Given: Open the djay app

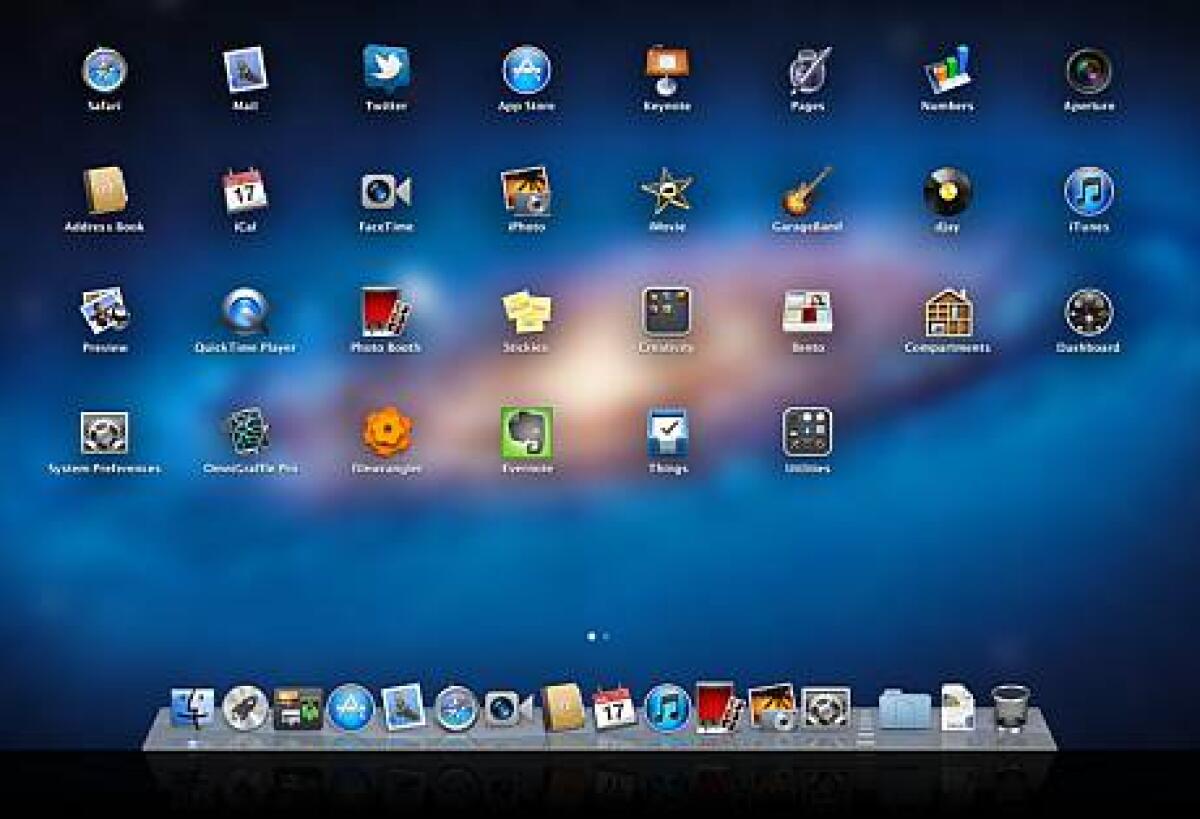Looking at the screenshot, I should (947, 191).
